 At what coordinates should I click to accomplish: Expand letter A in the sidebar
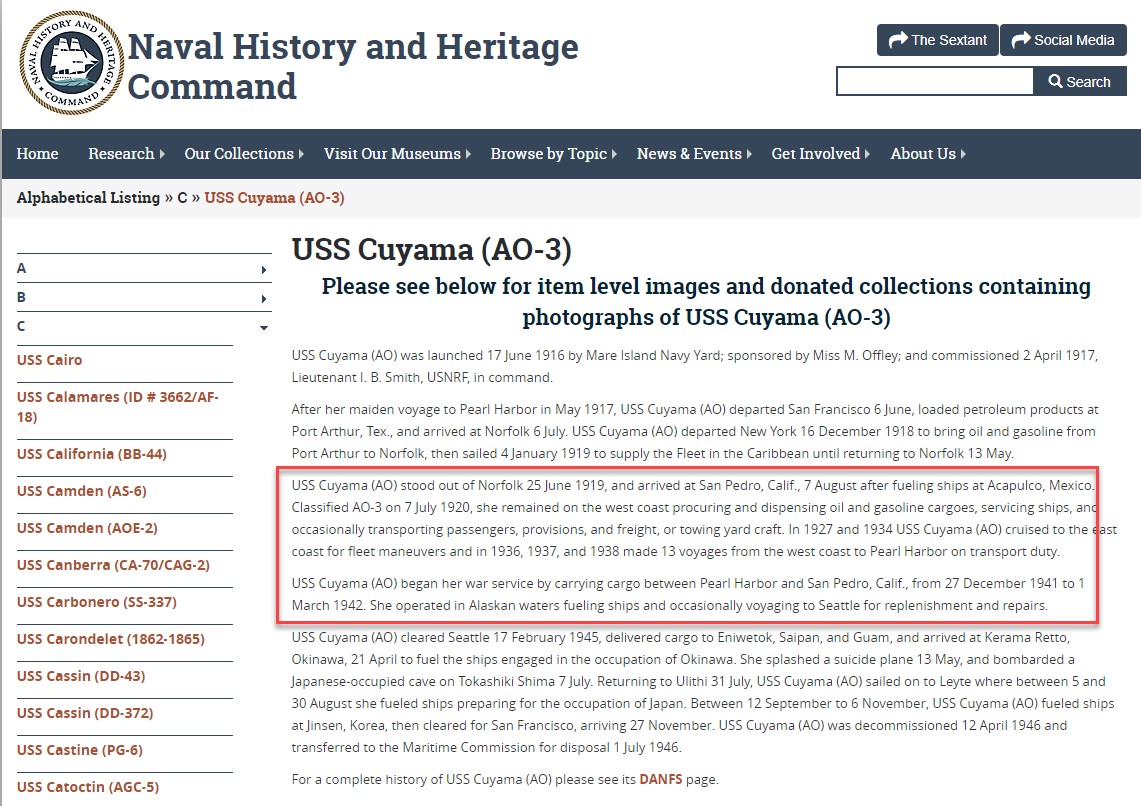(143, 269)
